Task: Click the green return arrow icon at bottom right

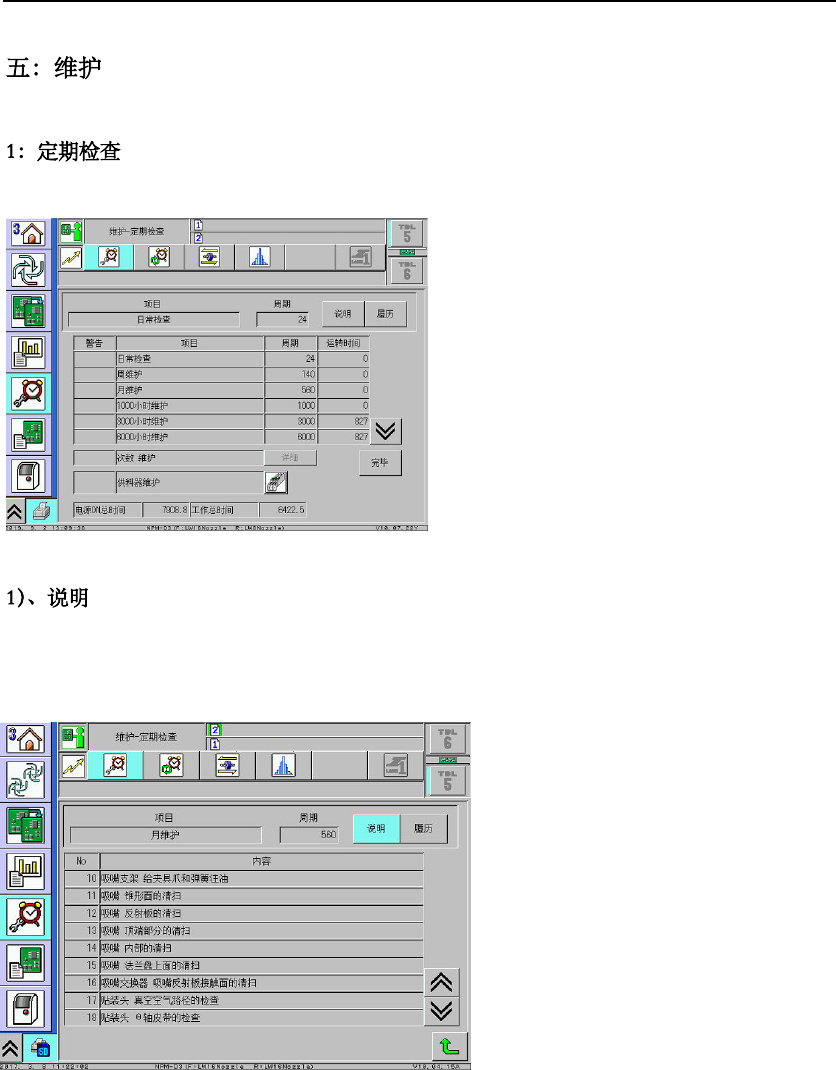Action: (449, 1046)
